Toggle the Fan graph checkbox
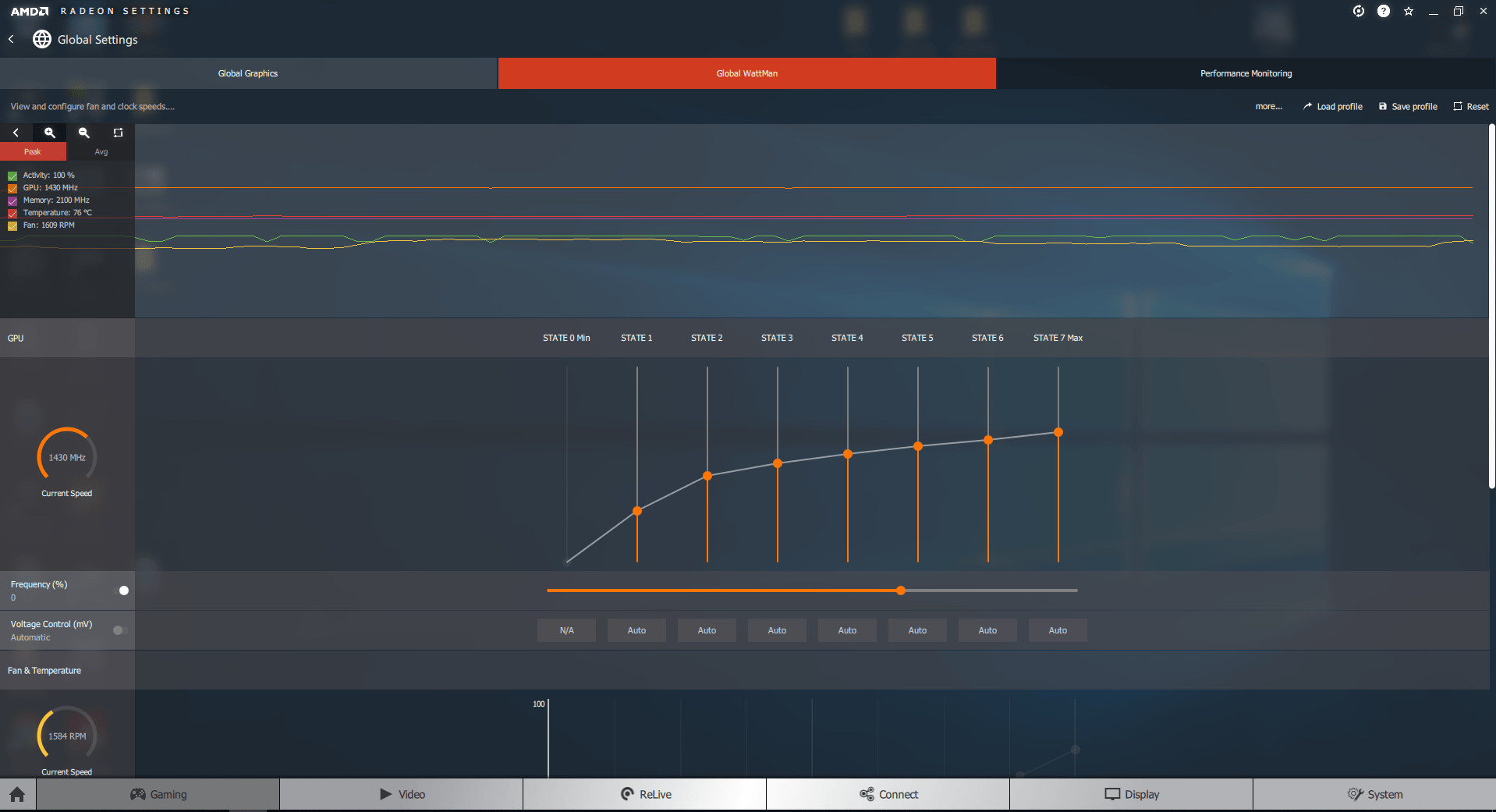Screen dimensions: 1496x812 12,225
